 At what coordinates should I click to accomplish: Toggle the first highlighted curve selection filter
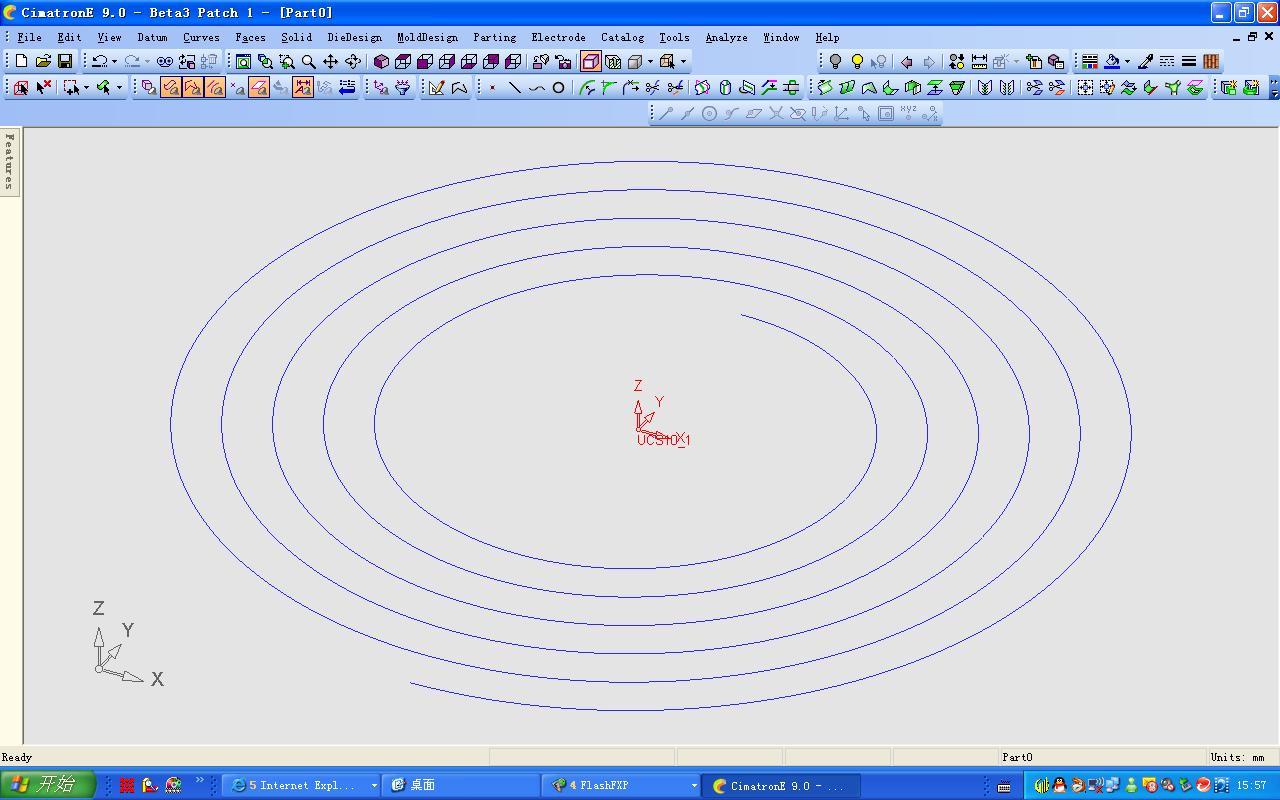171,88
